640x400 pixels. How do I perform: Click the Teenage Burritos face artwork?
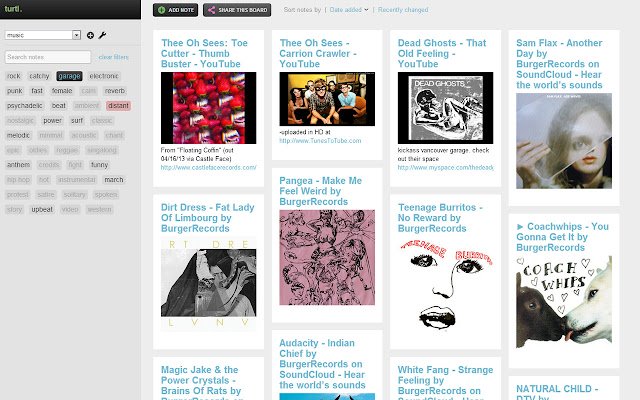coord(445,284)
